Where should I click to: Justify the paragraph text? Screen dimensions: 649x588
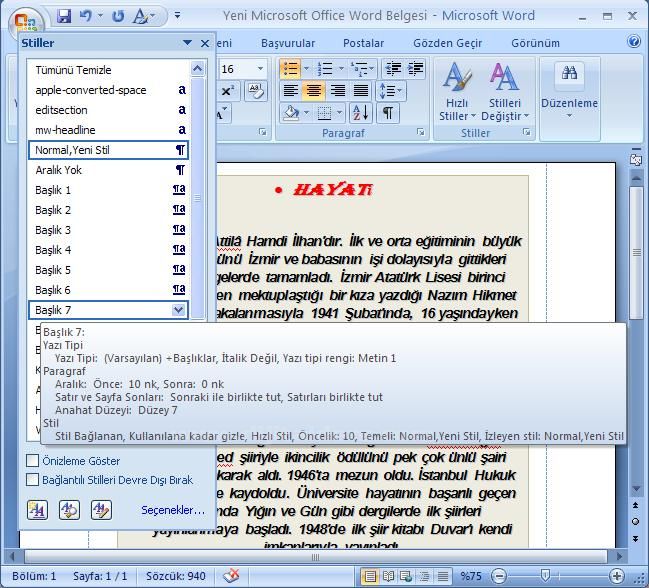click(x=361, y=90)
